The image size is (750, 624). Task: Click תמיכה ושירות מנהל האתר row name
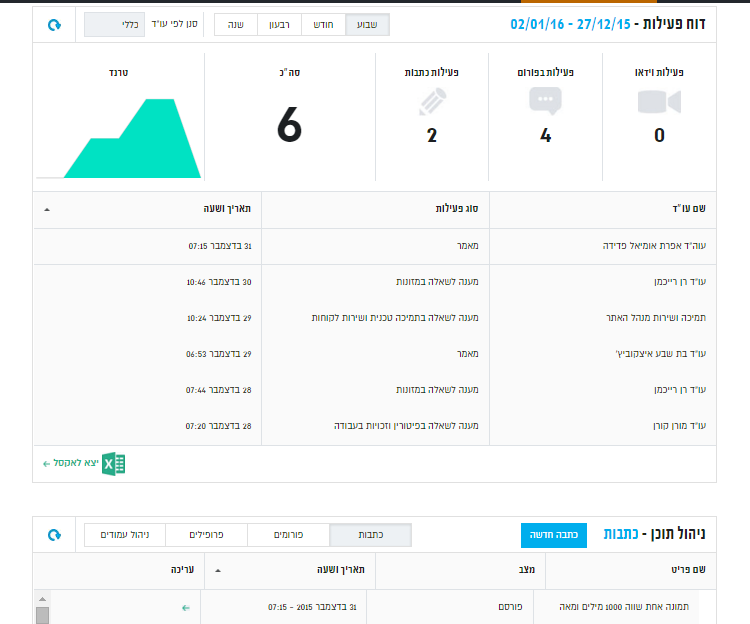656,317
